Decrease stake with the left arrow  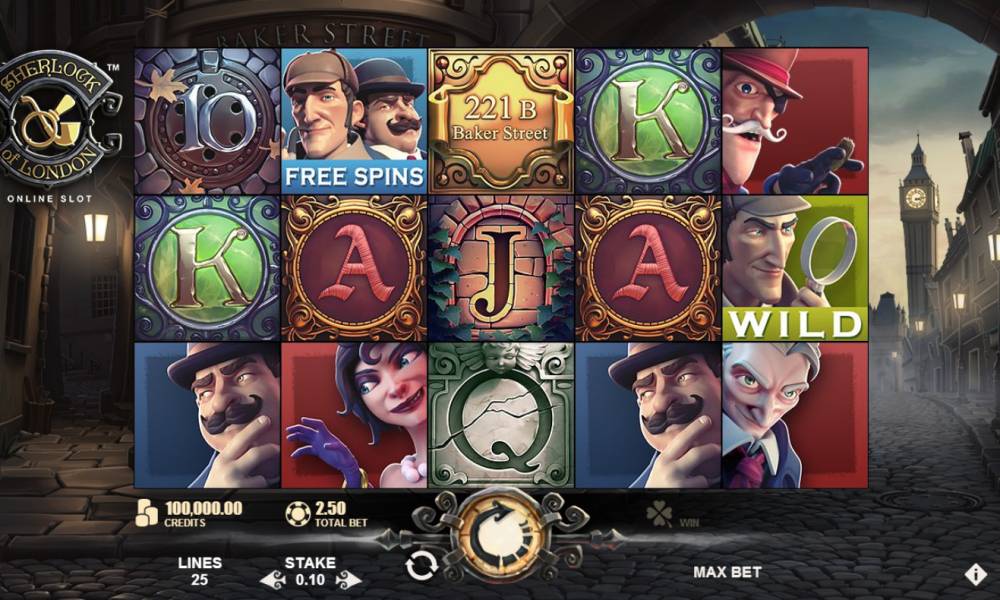pos(274,580)
